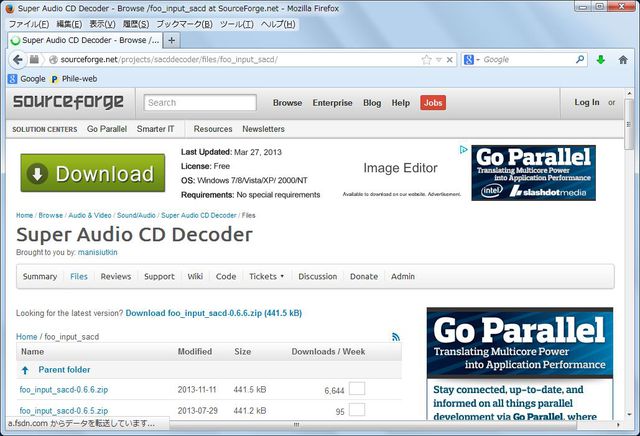Click the RSS feed icon above the file list
Viewport: 640px width, 436px height.
[x=396, y=337]
